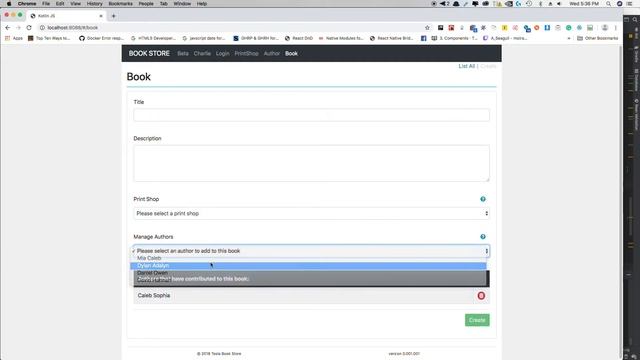Click the green circle extension icon

[x=569, y=28]
